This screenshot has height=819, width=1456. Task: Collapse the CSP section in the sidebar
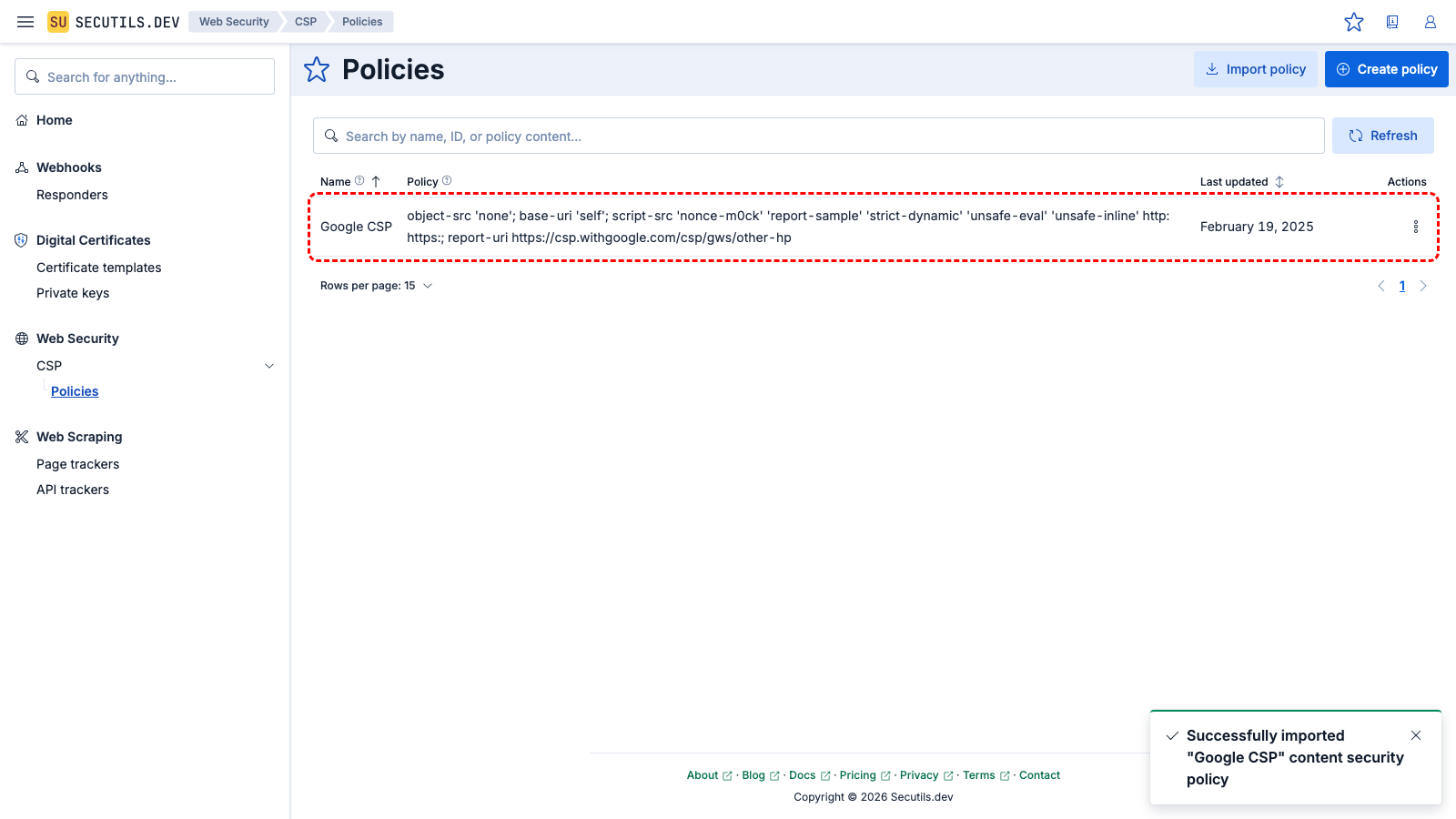[x=268, y=365]
